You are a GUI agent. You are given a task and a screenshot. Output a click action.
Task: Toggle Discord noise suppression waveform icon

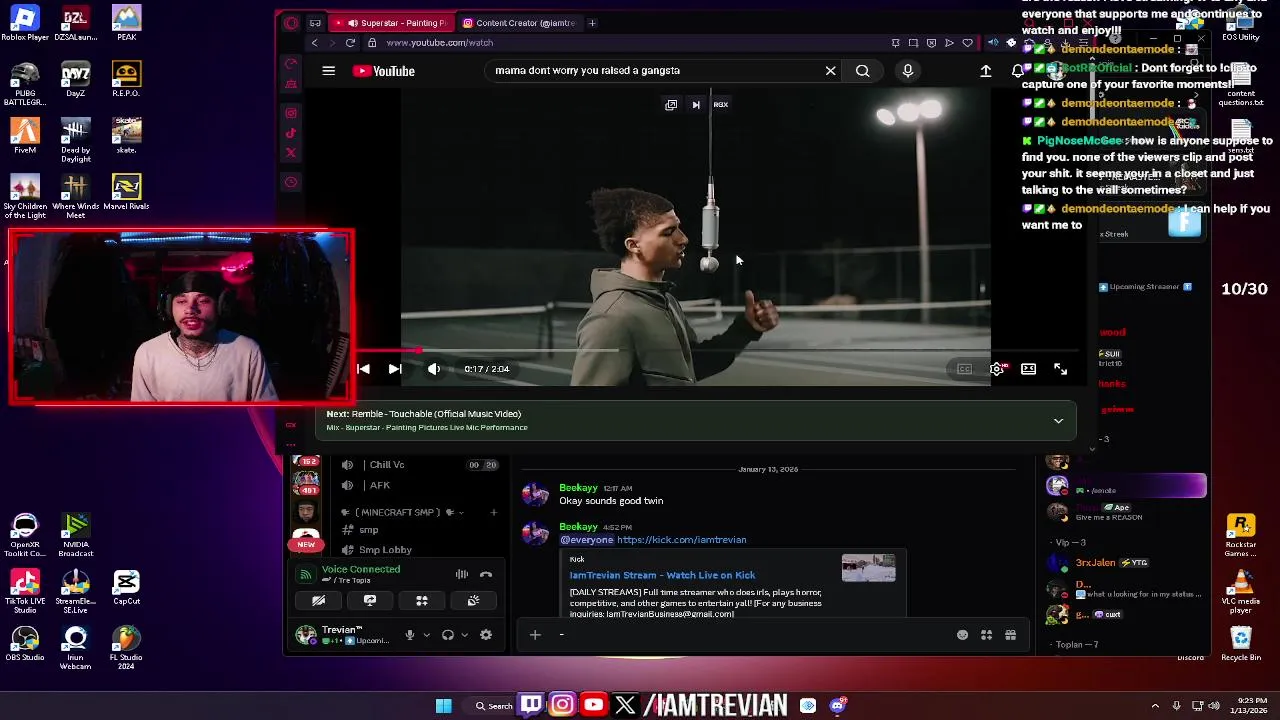pyautogui.click(x=462, y=574)
